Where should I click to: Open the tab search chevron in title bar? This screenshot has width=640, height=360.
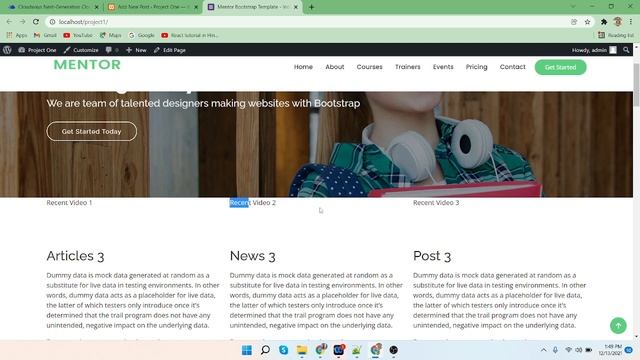click(573, 7)
